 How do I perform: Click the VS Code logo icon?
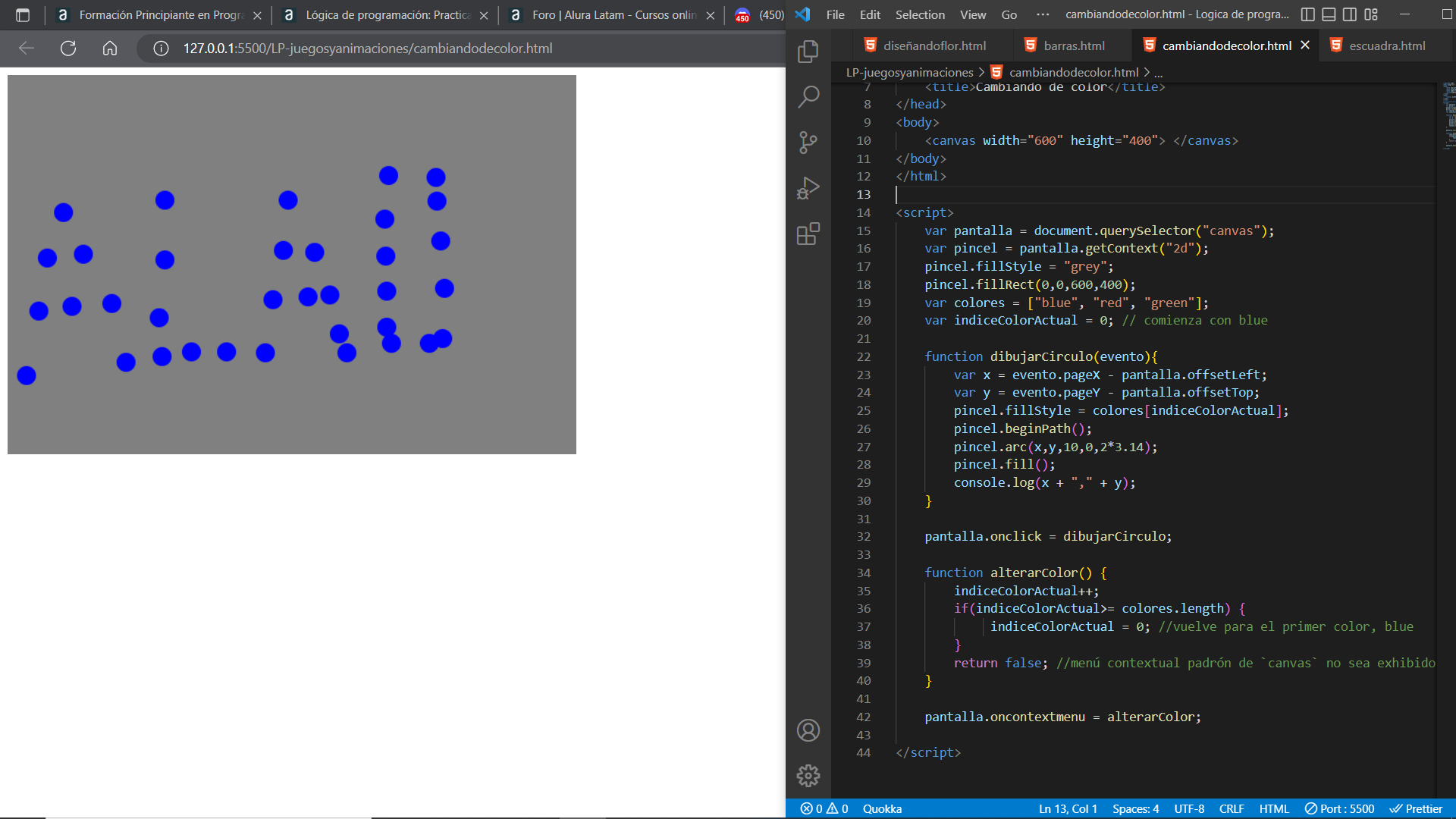tap(803, 14)
